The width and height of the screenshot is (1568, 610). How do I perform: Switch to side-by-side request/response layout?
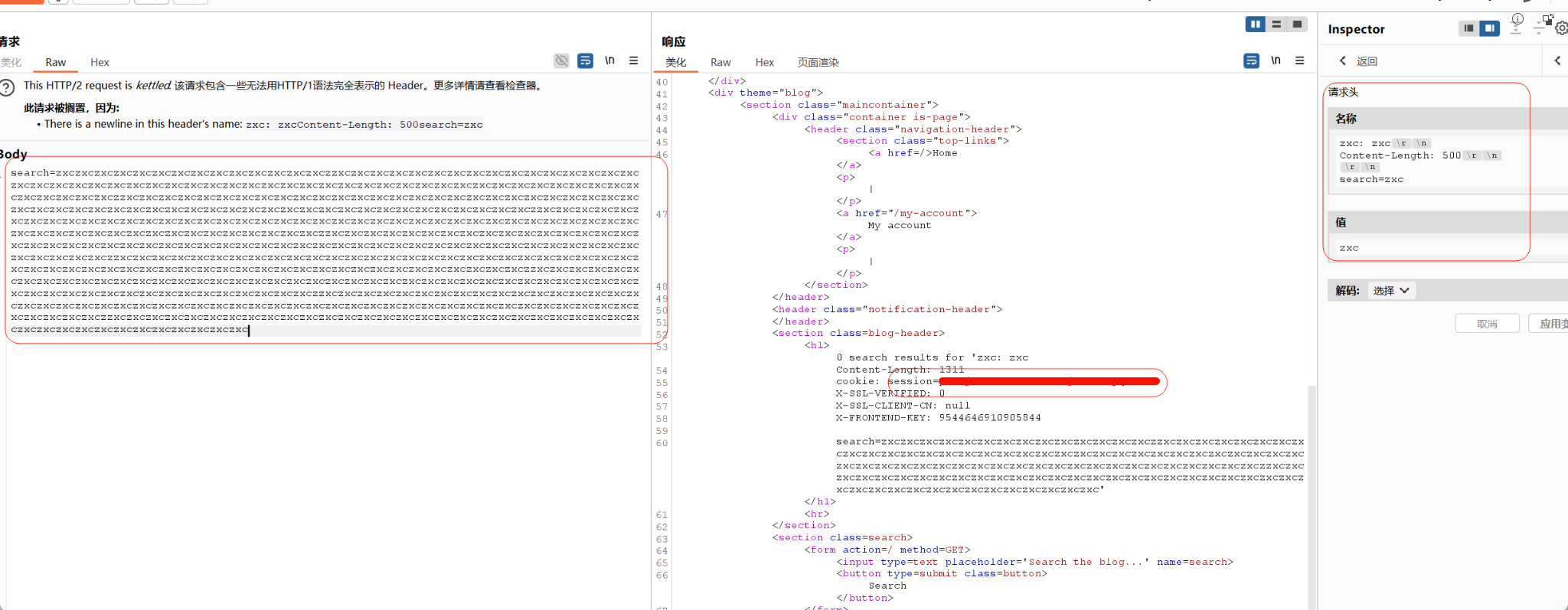(1256, 24)
